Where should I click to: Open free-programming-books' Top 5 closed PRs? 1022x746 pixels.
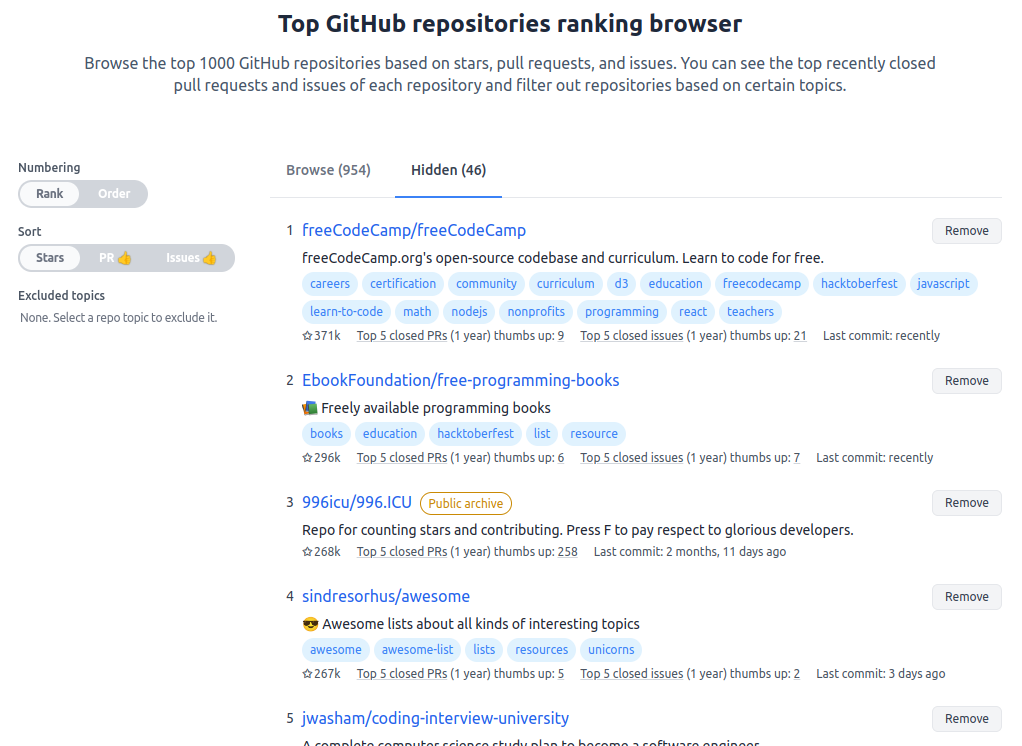point(402,457)
